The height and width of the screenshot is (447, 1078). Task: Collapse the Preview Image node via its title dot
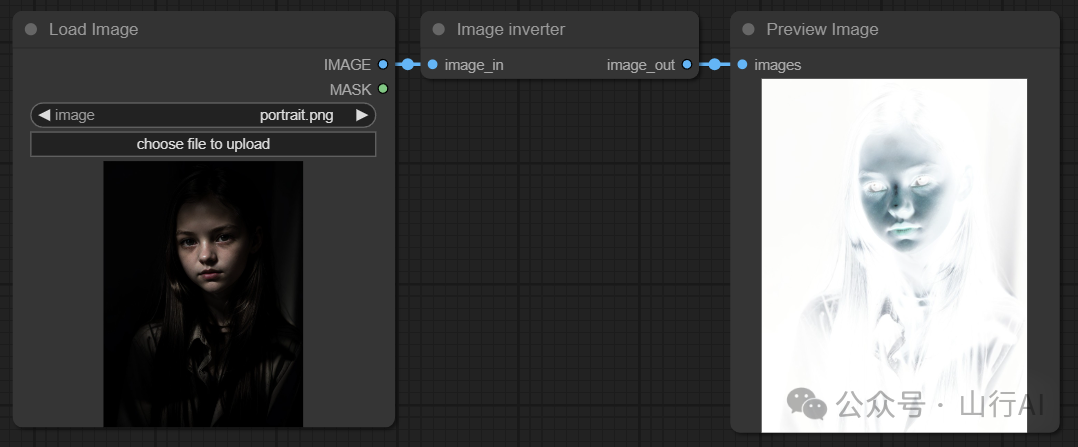[748, 29]
